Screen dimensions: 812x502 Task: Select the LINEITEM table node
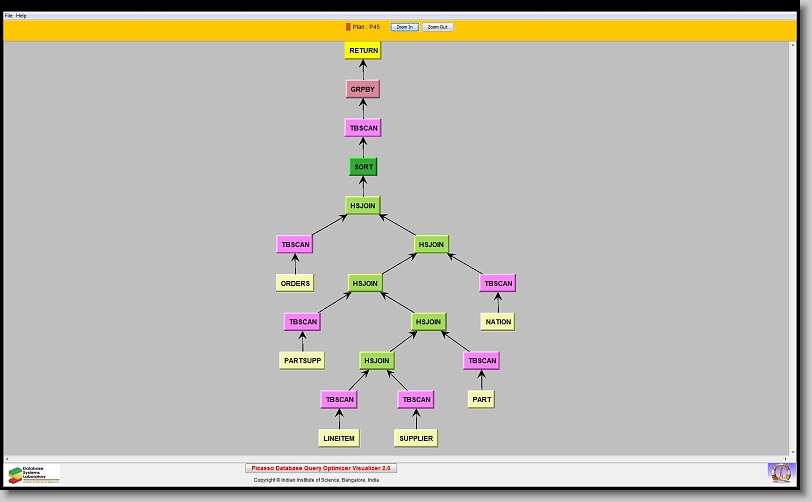339,438
